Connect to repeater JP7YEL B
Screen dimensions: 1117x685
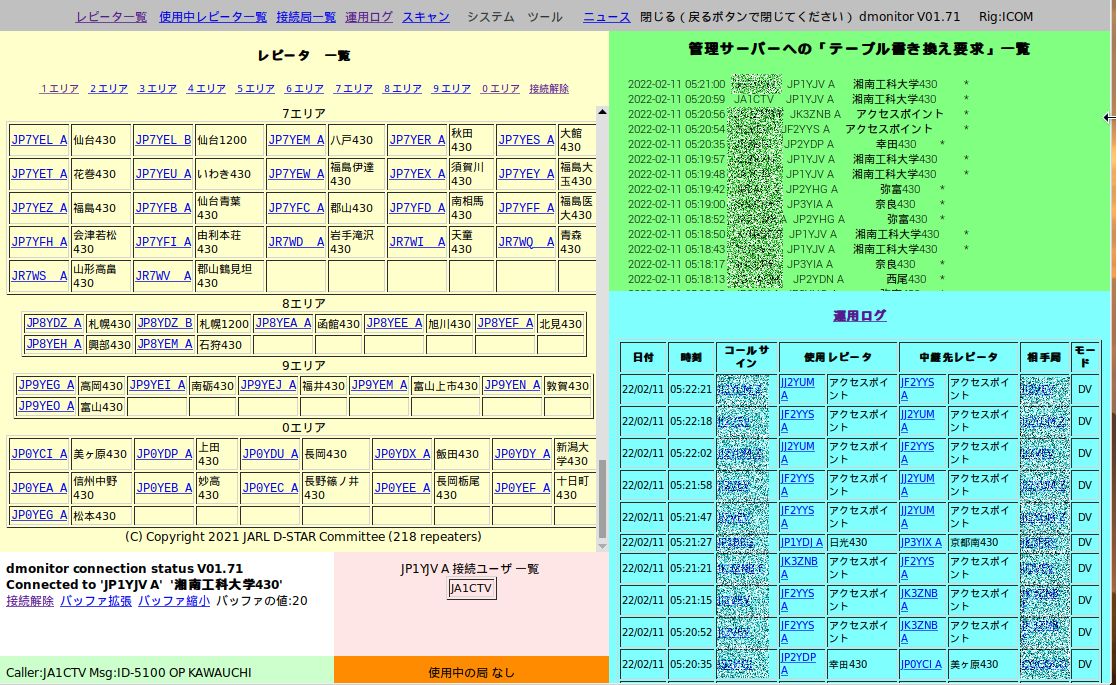pyautogui.click(x=163, y=140)
